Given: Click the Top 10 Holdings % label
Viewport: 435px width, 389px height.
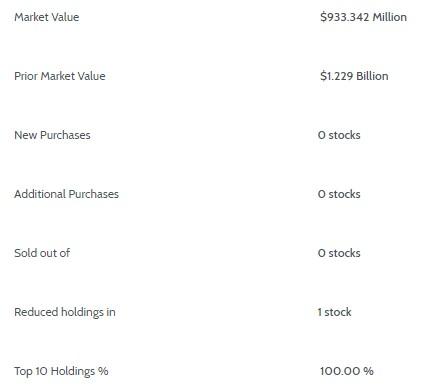Looking at the screenshot, I should [x=61, y=371].
